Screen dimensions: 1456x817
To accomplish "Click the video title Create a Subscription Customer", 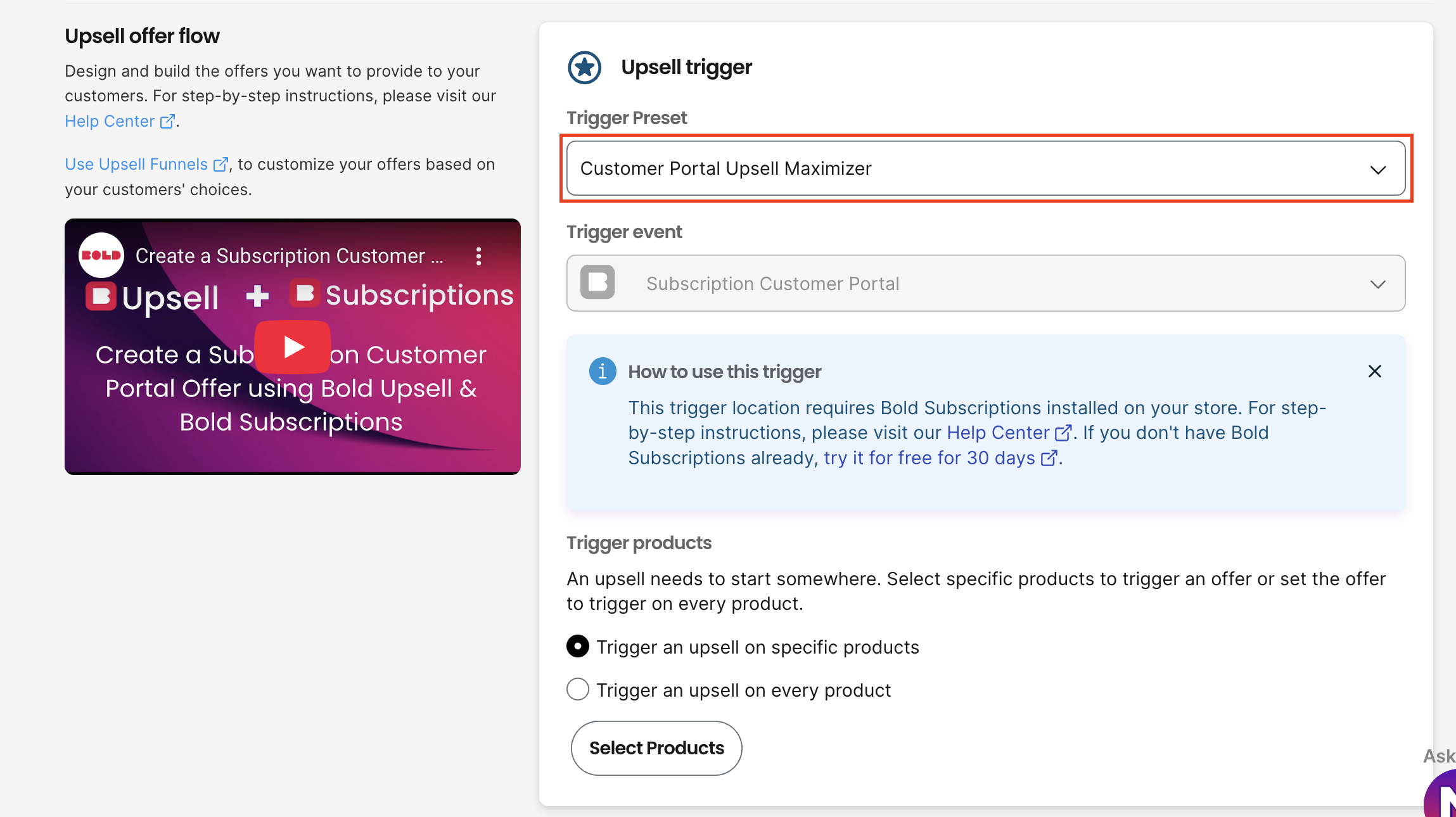I will click(290, 256).
